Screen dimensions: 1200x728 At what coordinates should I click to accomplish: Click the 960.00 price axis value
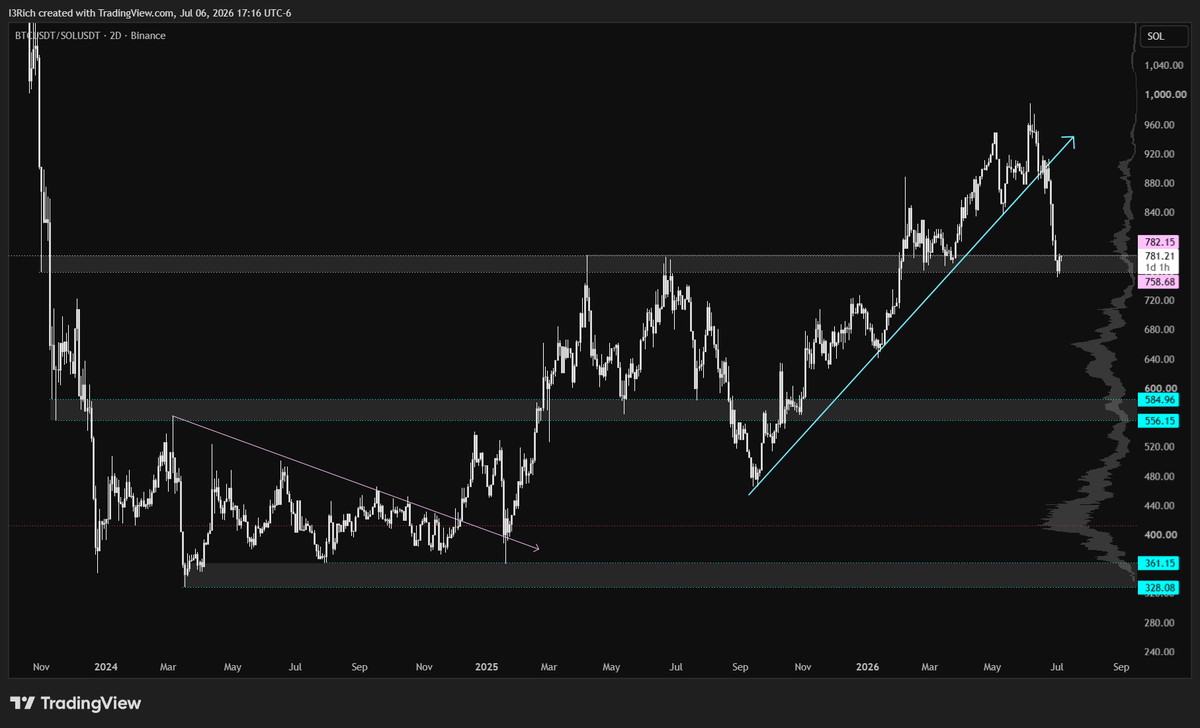[x=1160, y=125]
